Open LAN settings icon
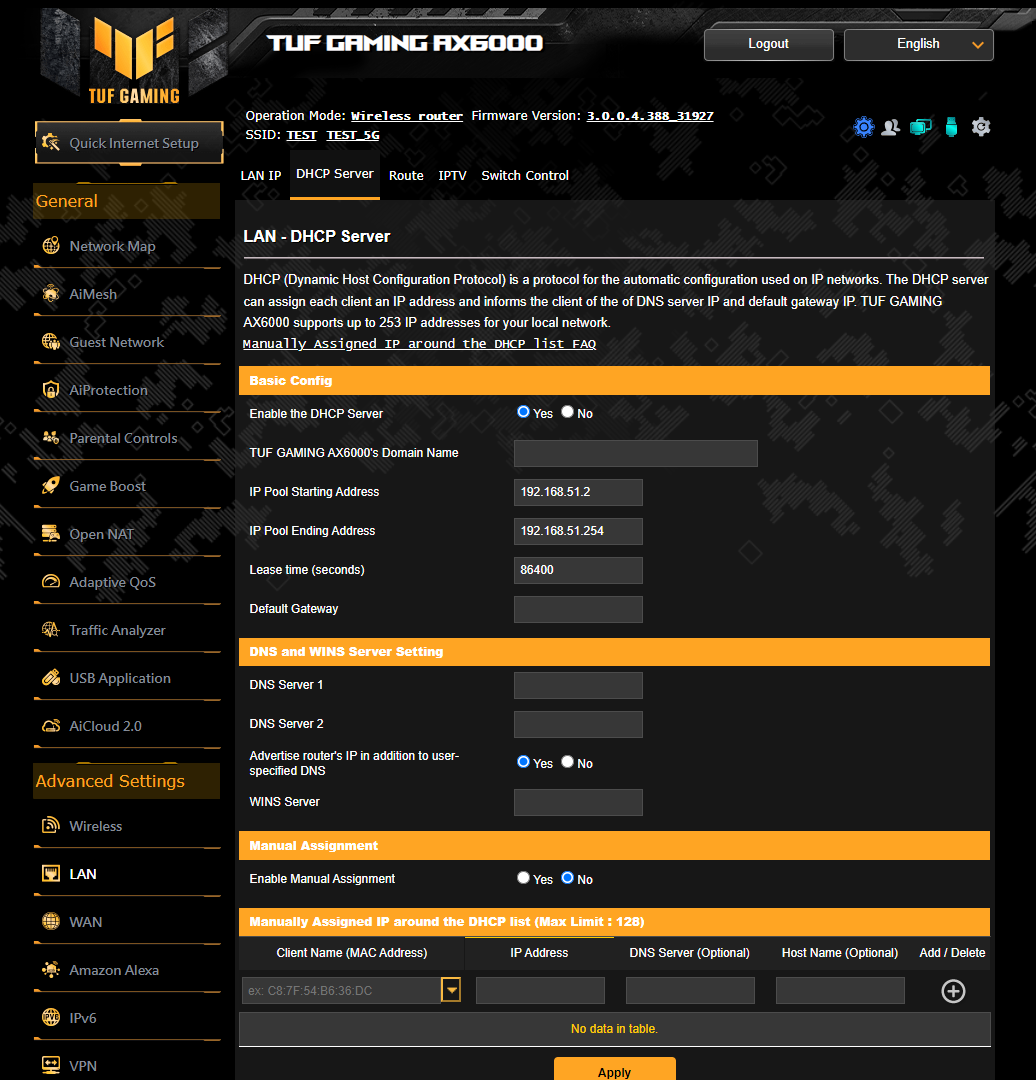 [51, 873]
